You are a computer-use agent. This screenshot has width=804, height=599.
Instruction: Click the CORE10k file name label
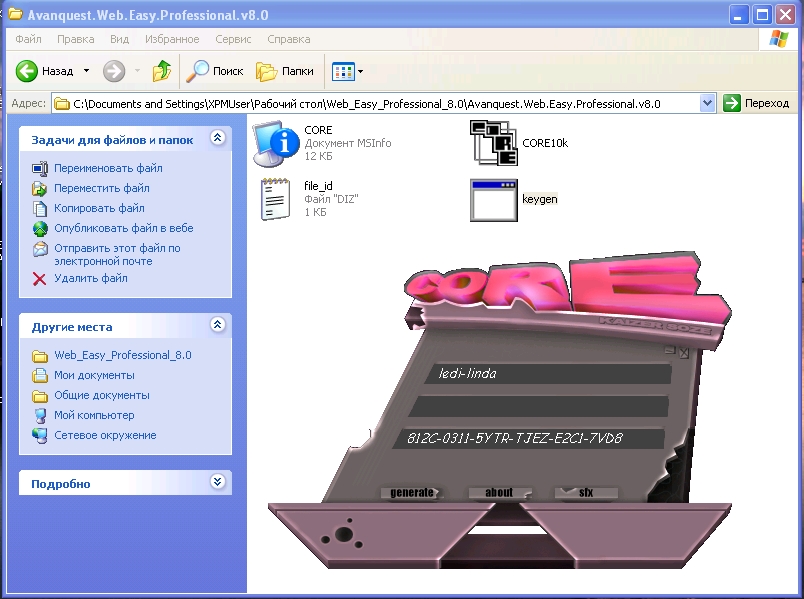point(545,143)
